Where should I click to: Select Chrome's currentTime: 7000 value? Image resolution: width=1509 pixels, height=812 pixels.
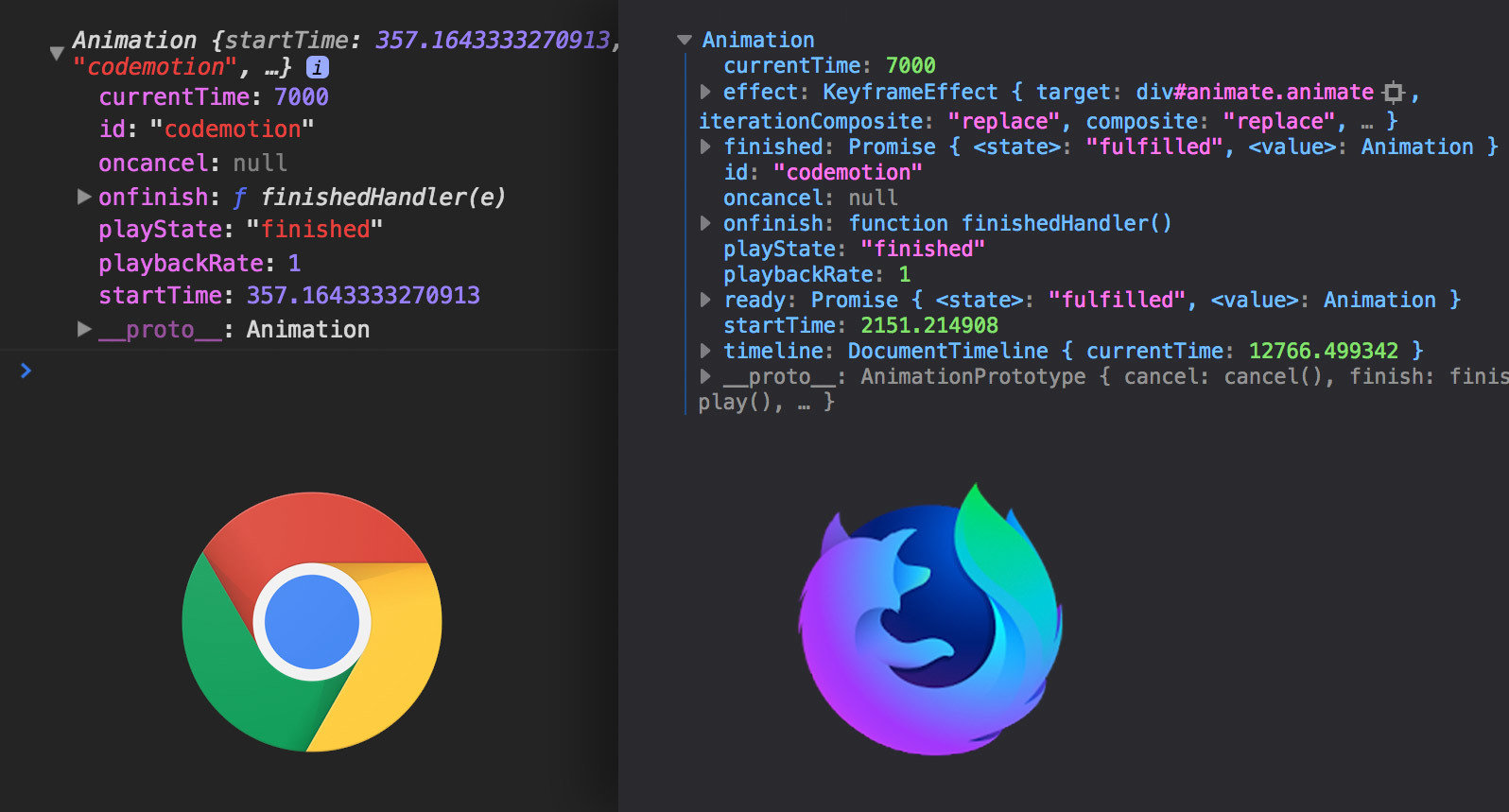(x=302, y=97)
